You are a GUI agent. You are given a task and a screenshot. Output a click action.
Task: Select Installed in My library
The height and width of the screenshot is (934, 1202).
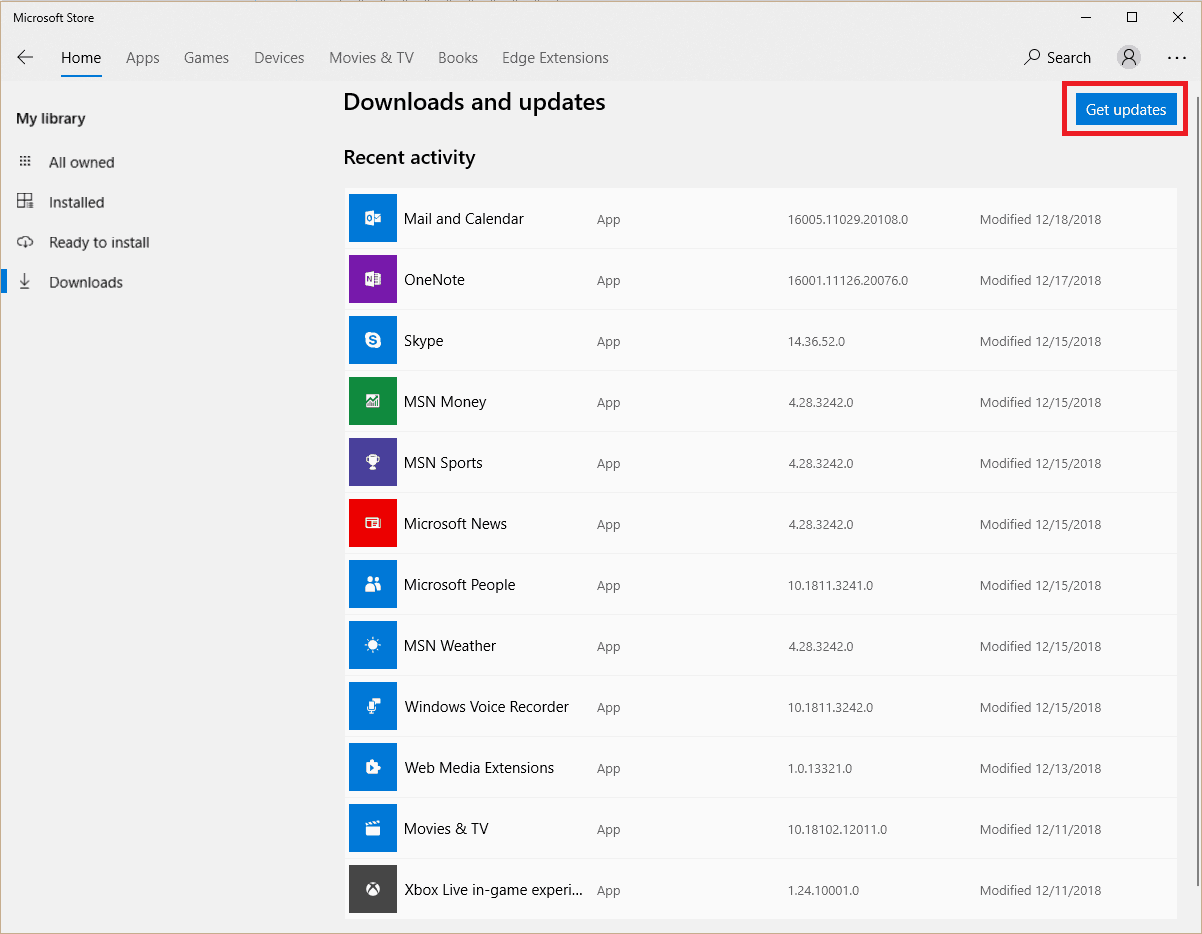[77, 202]
